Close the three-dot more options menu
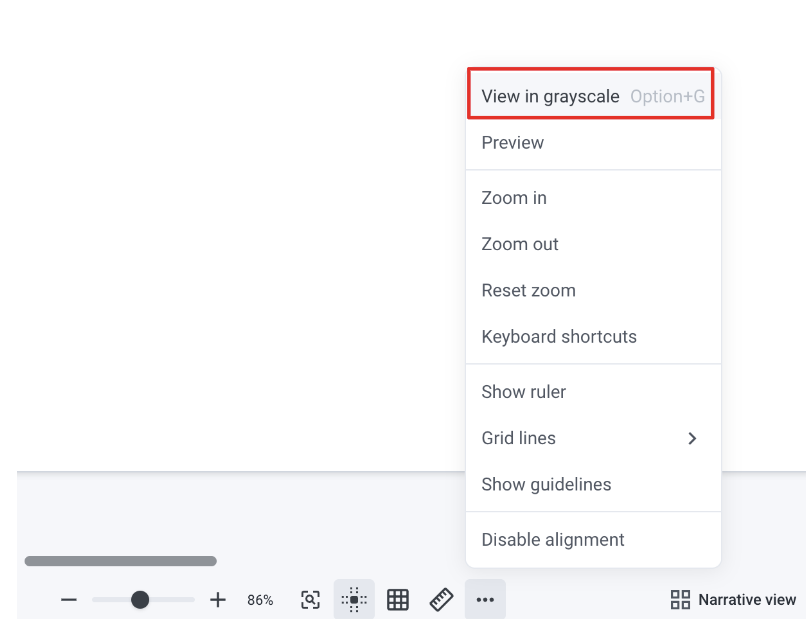806x620 pixels. pos(485,600)
